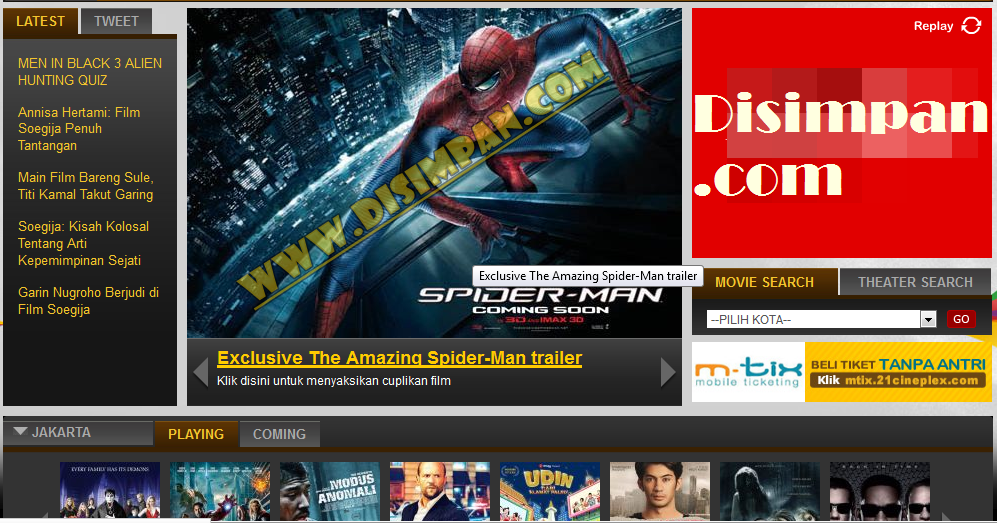Open the poster of man in suit

[440, 491]
